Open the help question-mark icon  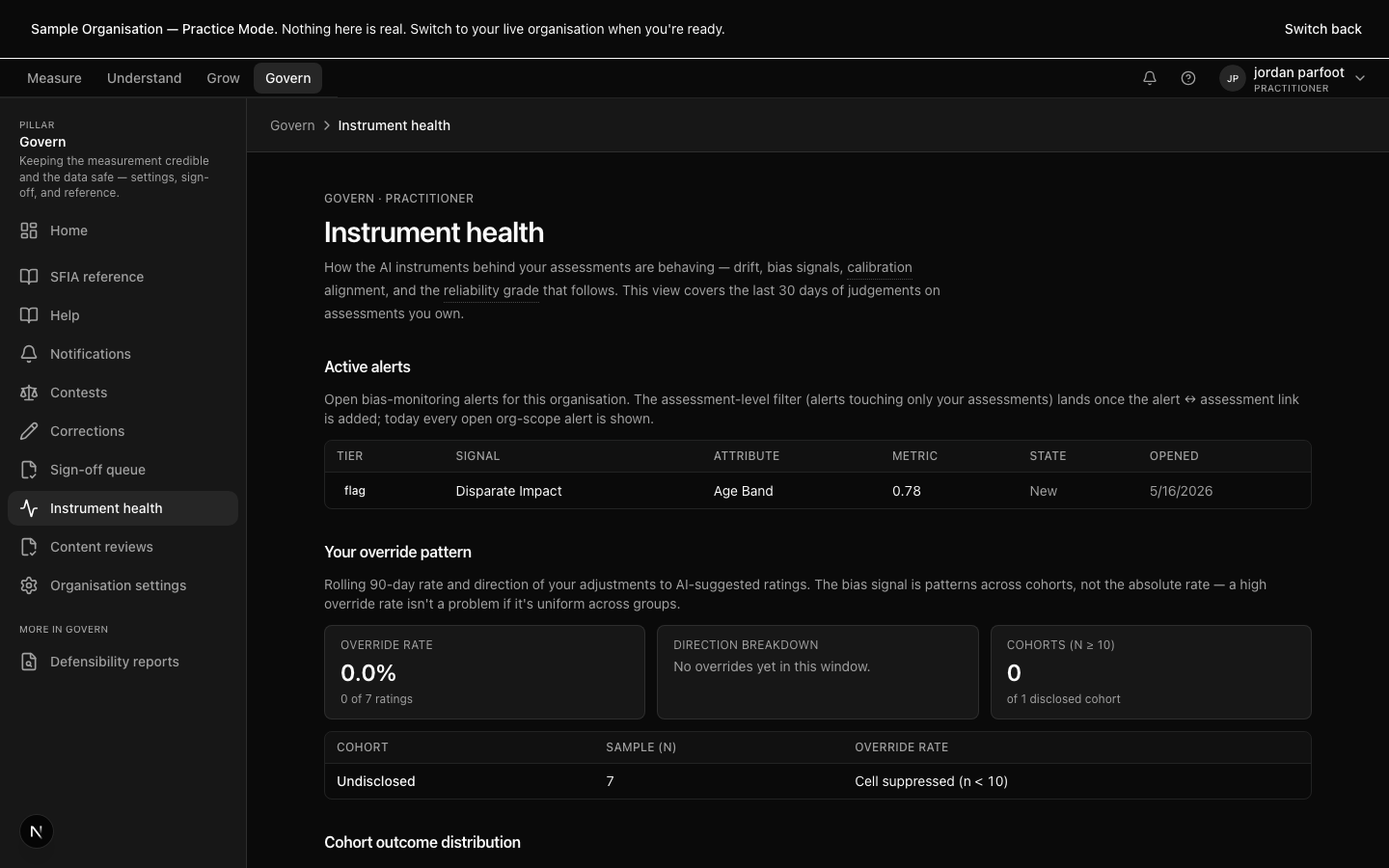click(x=1188, y=78)
